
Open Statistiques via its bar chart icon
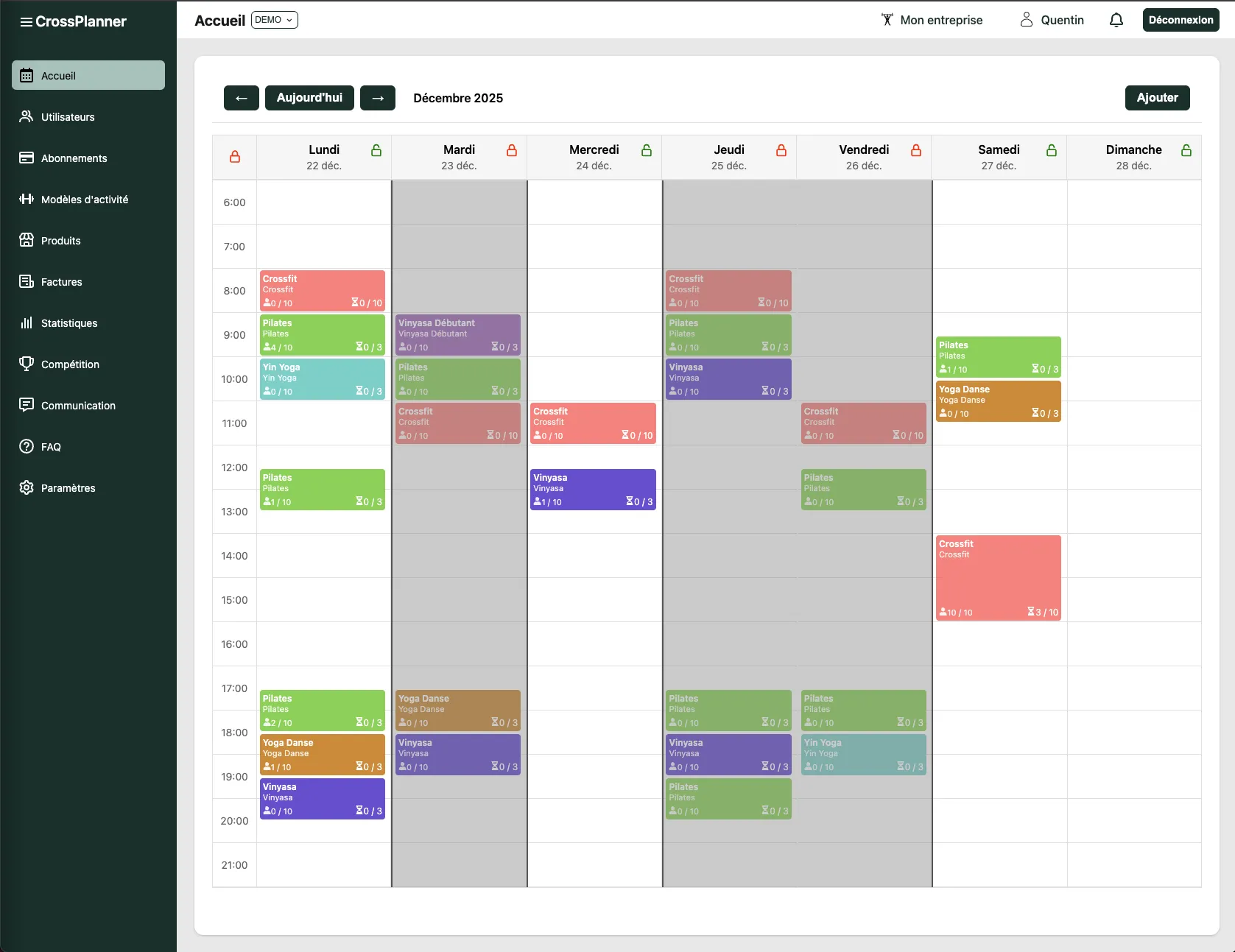27,323
